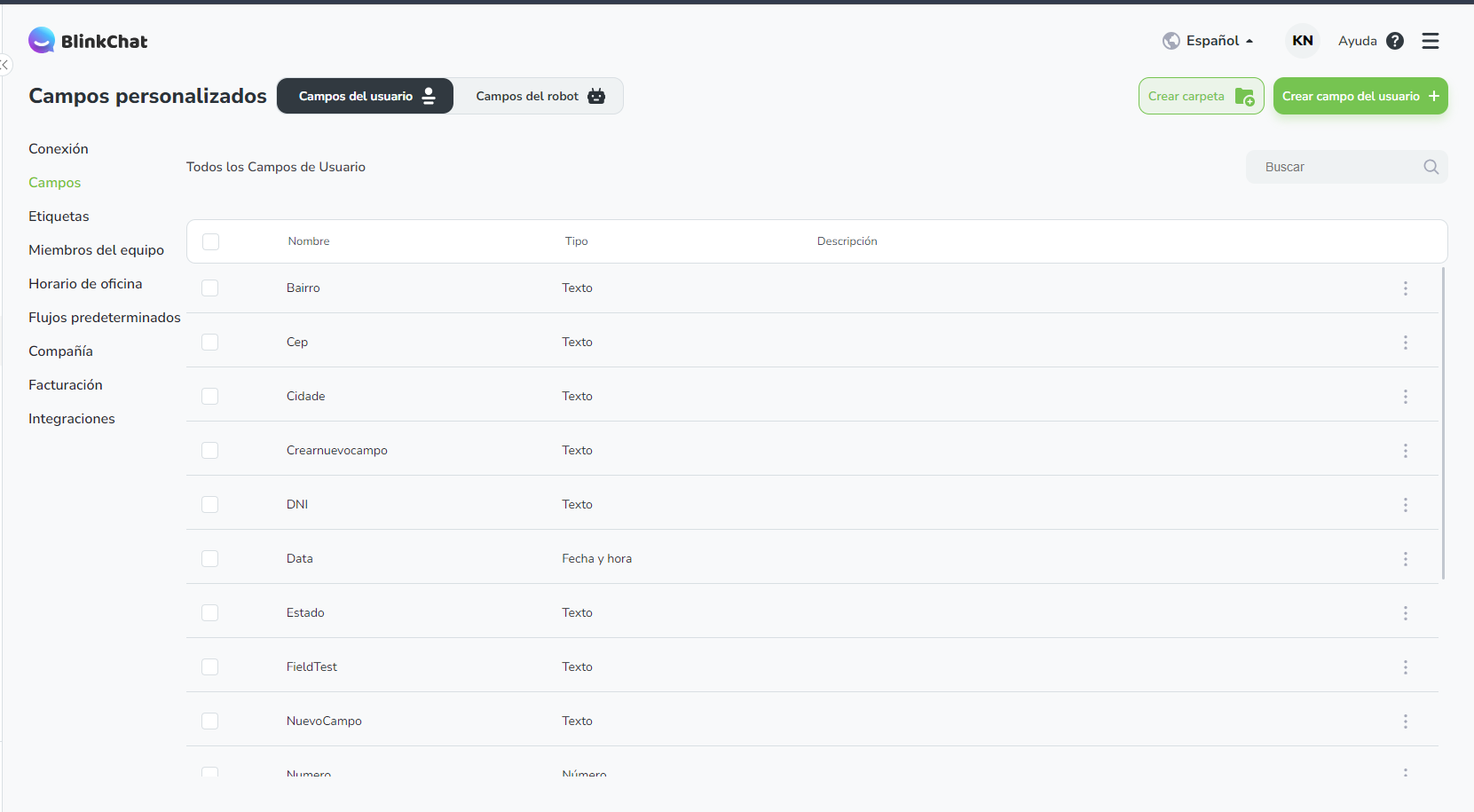Click the search magnifier icon

[1431, 167]
